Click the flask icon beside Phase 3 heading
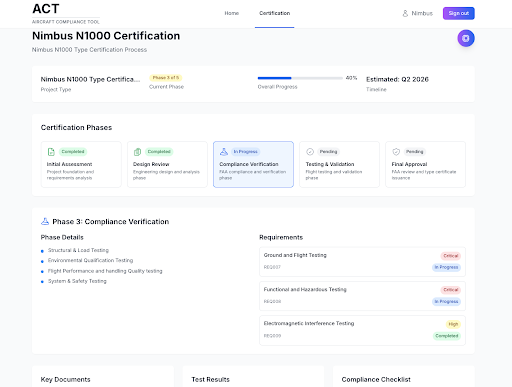 point(45,221)
